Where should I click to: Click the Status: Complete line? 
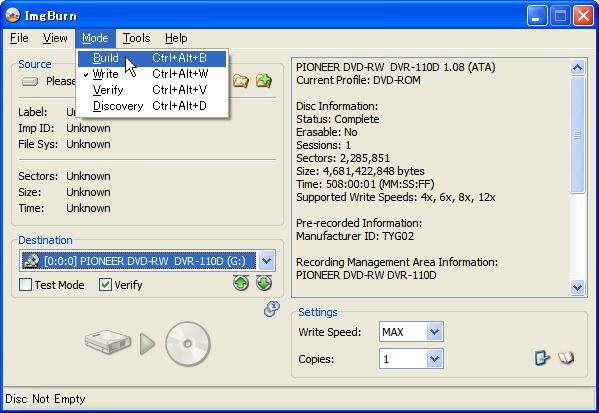[338, 119]
